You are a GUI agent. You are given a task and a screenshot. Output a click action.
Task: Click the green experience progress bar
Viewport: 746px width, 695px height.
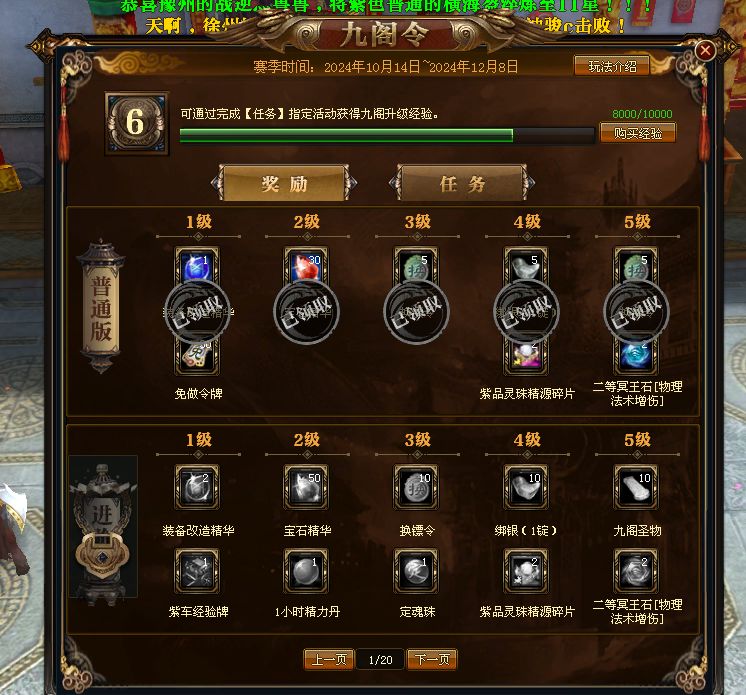pos(387,136)
